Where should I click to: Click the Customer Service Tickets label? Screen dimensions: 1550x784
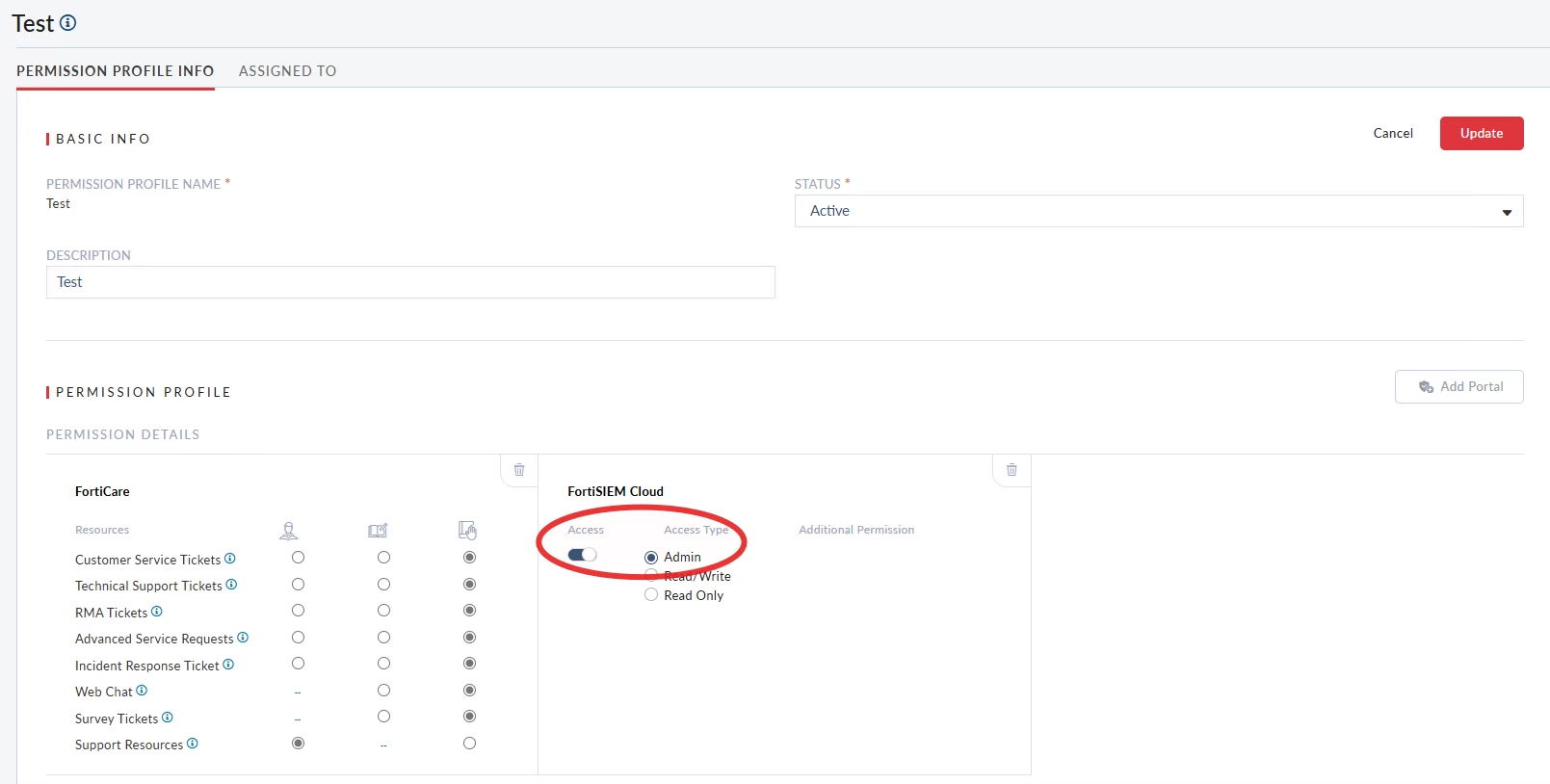click(x=148, y=560)
